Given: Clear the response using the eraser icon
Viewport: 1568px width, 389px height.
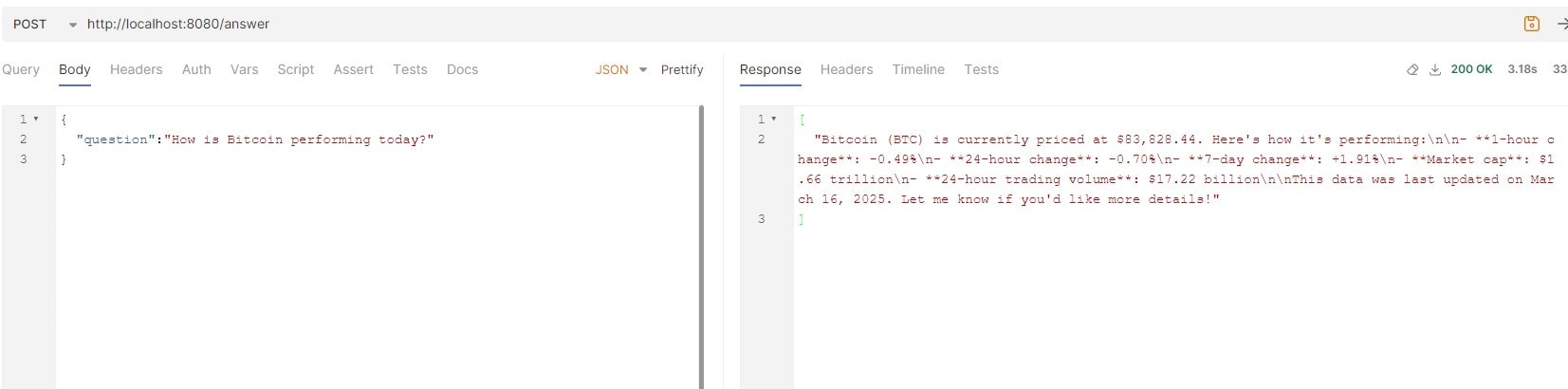Looking at the screenshot, I should coord(1412,69).
